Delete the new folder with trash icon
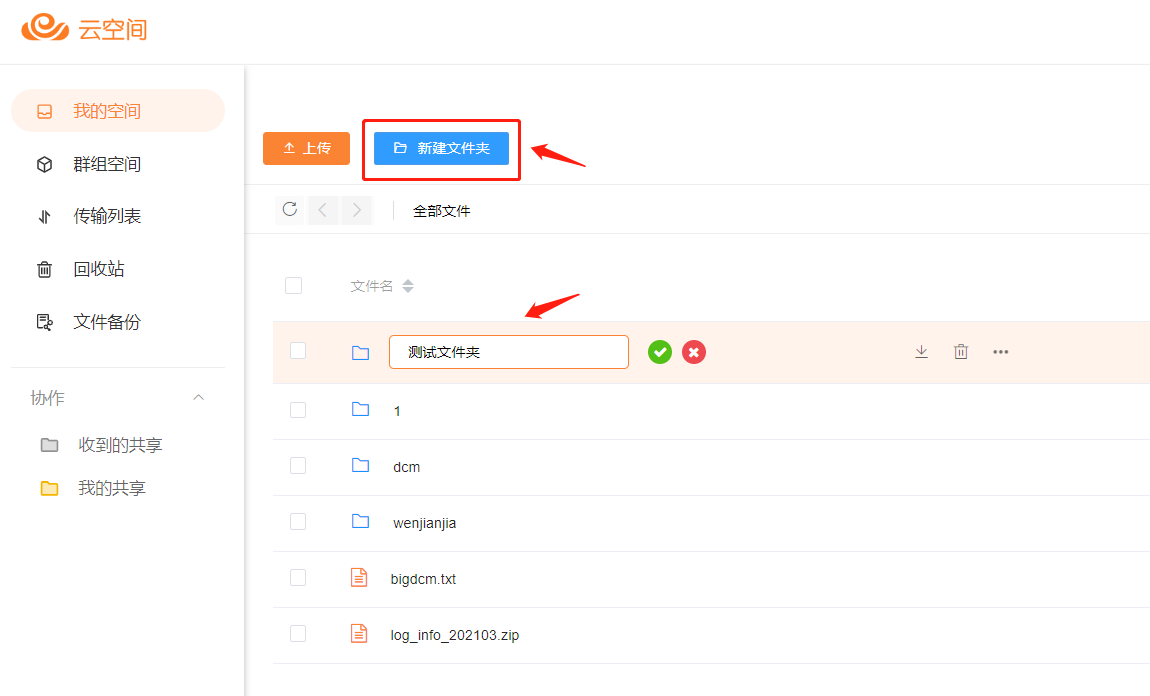 961,352
